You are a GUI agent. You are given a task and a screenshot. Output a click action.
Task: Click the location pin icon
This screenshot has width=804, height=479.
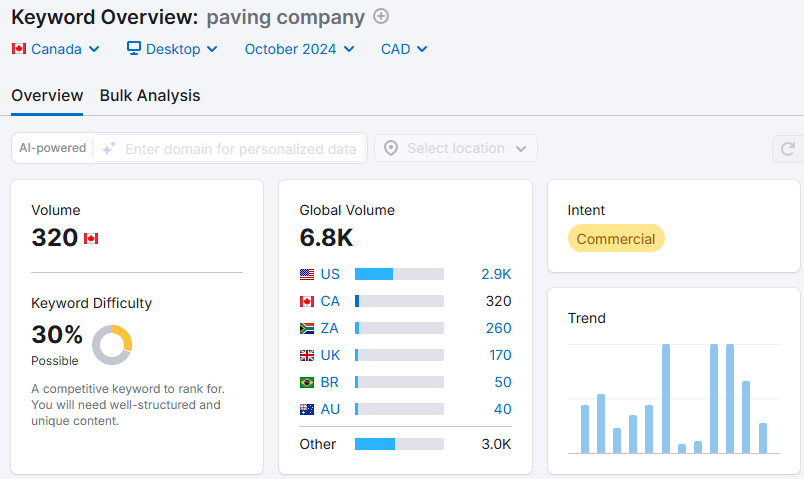coord(391,148)
